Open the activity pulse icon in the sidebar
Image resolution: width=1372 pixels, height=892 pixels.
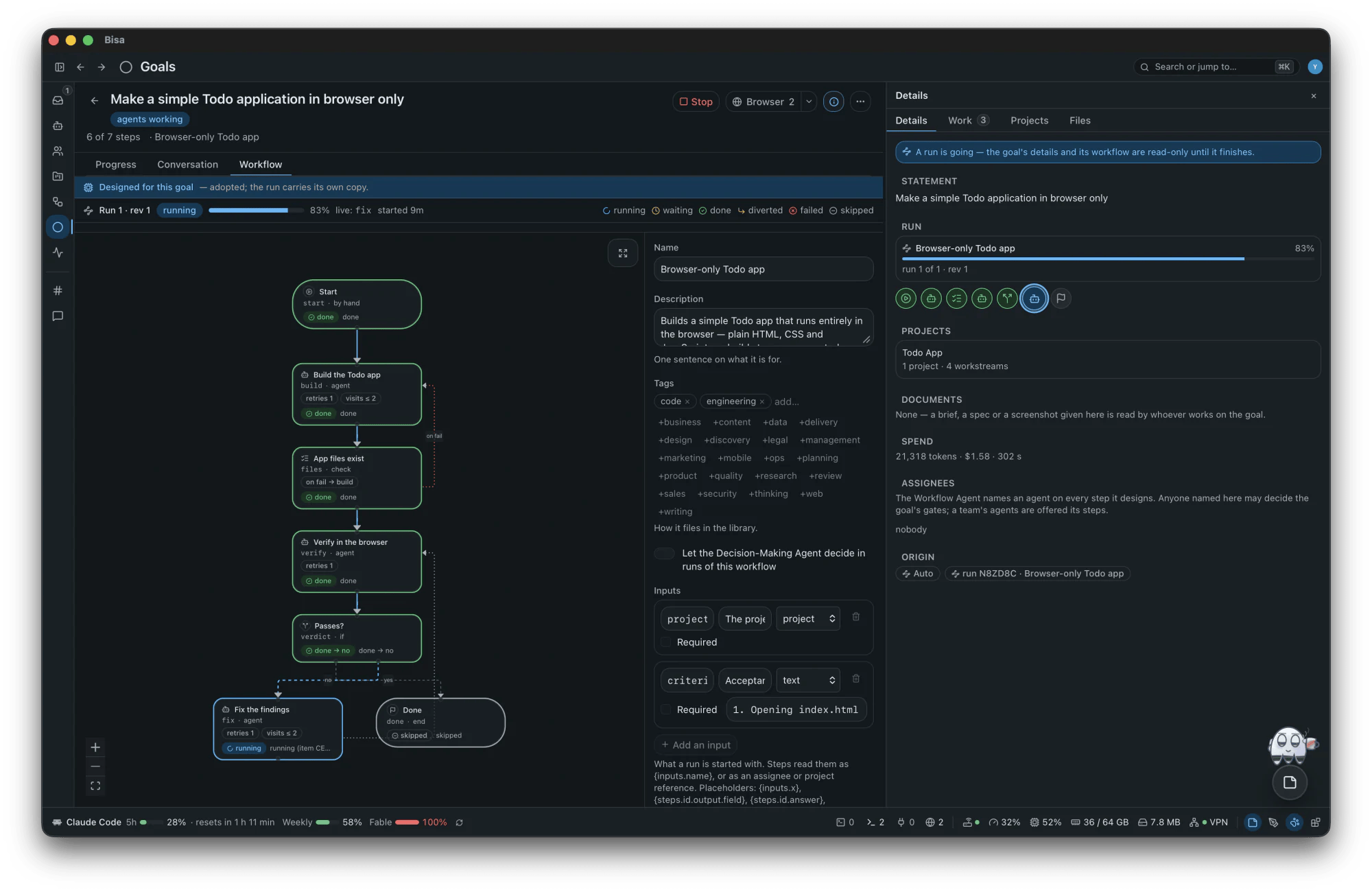coord(58,253)
